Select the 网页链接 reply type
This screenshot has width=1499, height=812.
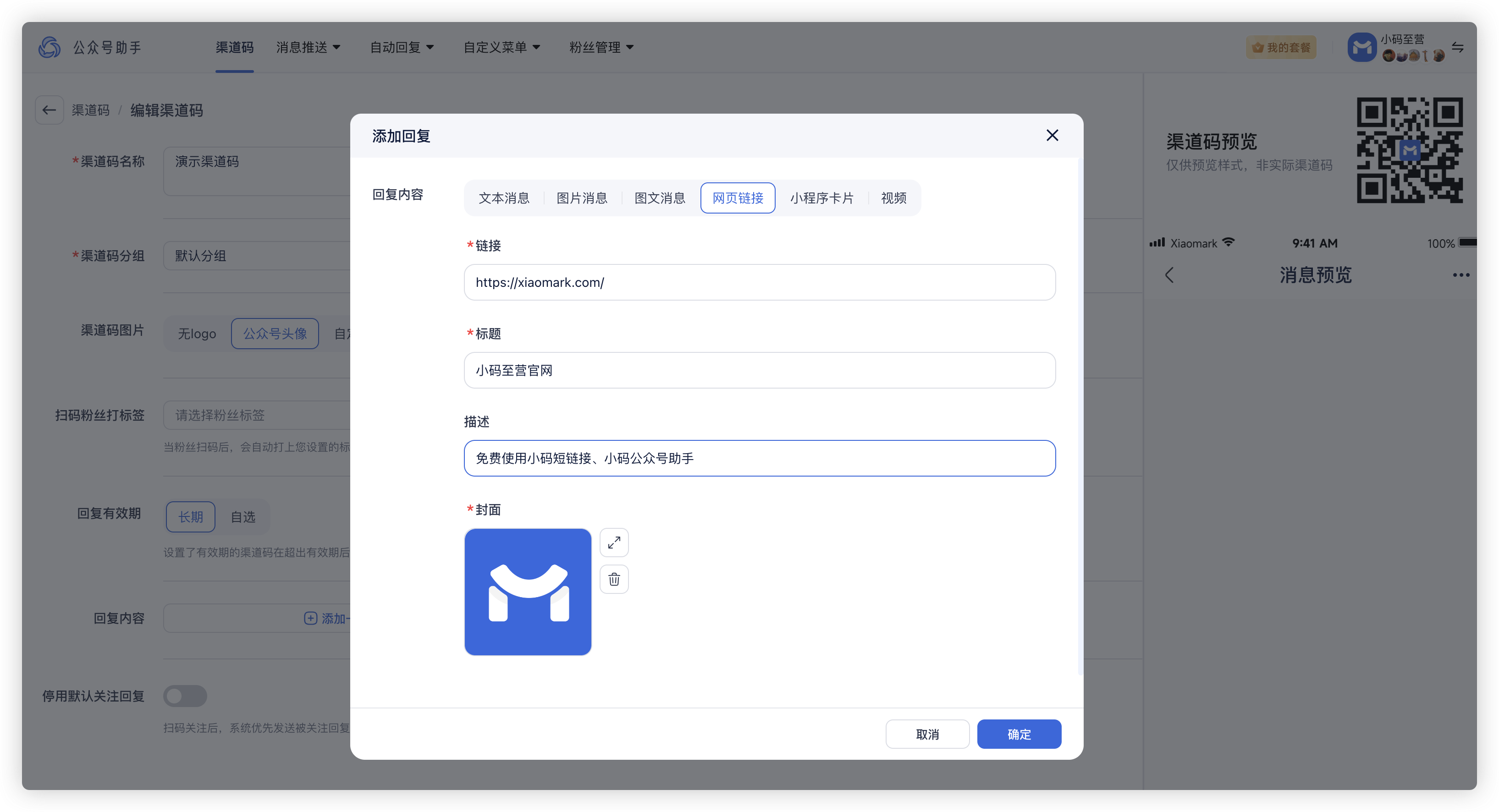tap(738, 198)
